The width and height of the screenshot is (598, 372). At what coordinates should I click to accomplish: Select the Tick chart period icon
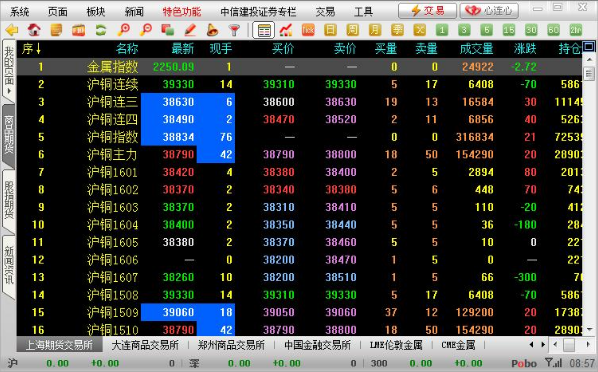[x=308, y=30]
